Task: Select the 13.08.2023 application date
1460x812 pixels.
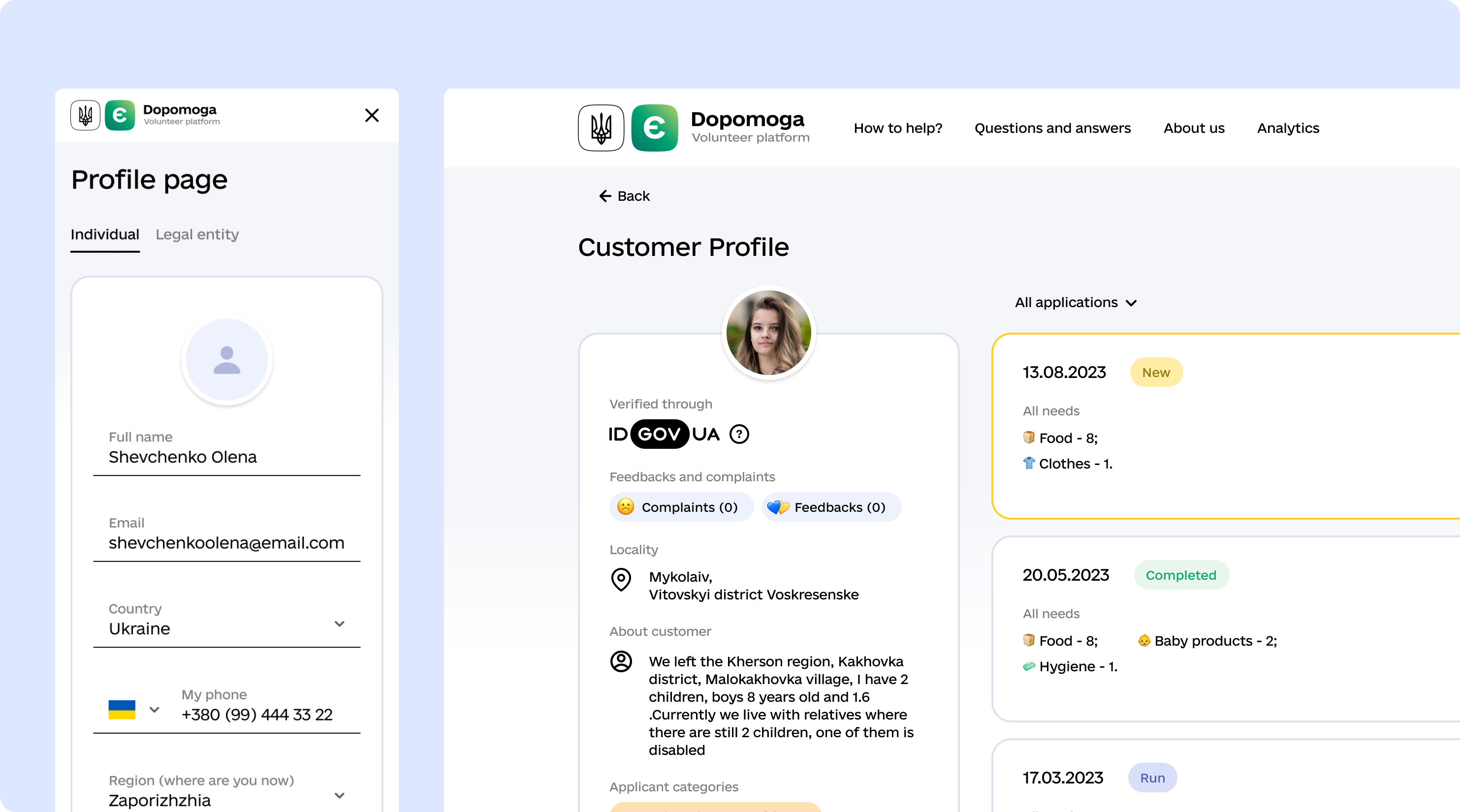Action: (1064, 372)
